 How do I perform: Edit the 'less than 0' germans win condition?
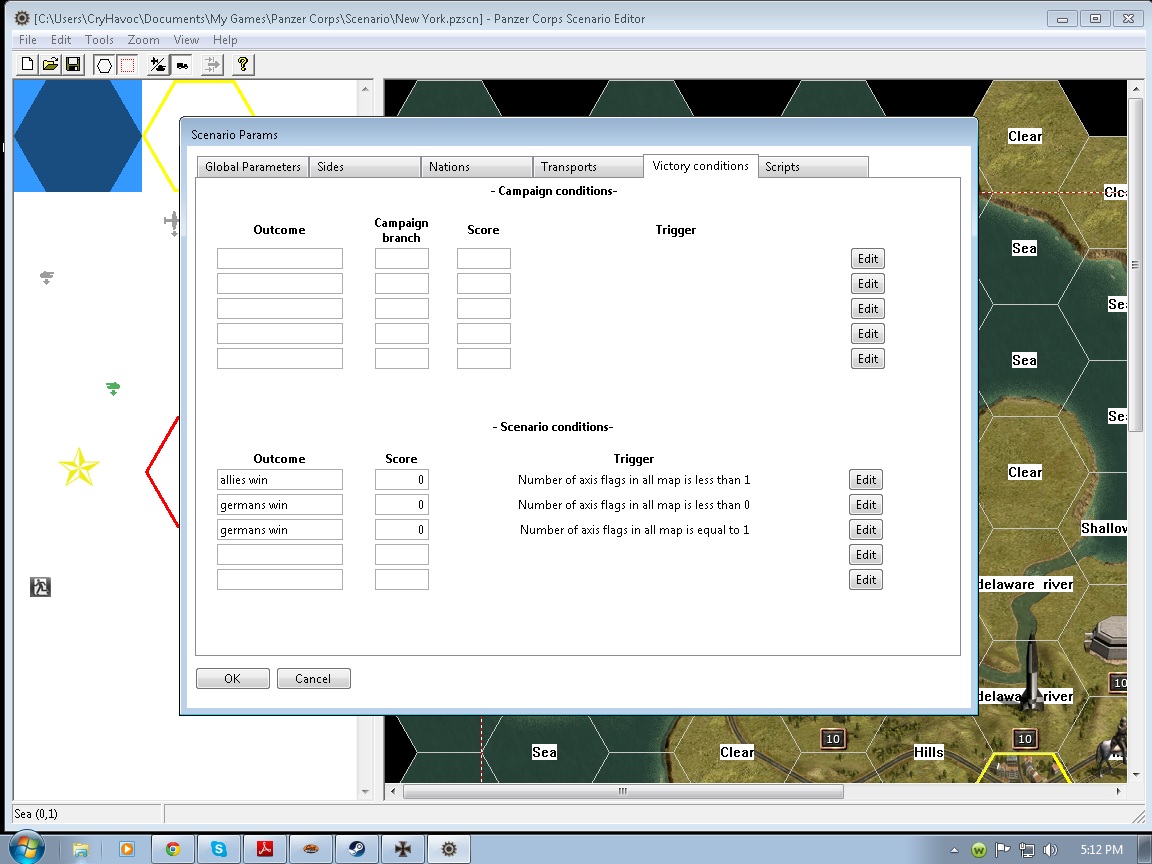pos(865,505)
